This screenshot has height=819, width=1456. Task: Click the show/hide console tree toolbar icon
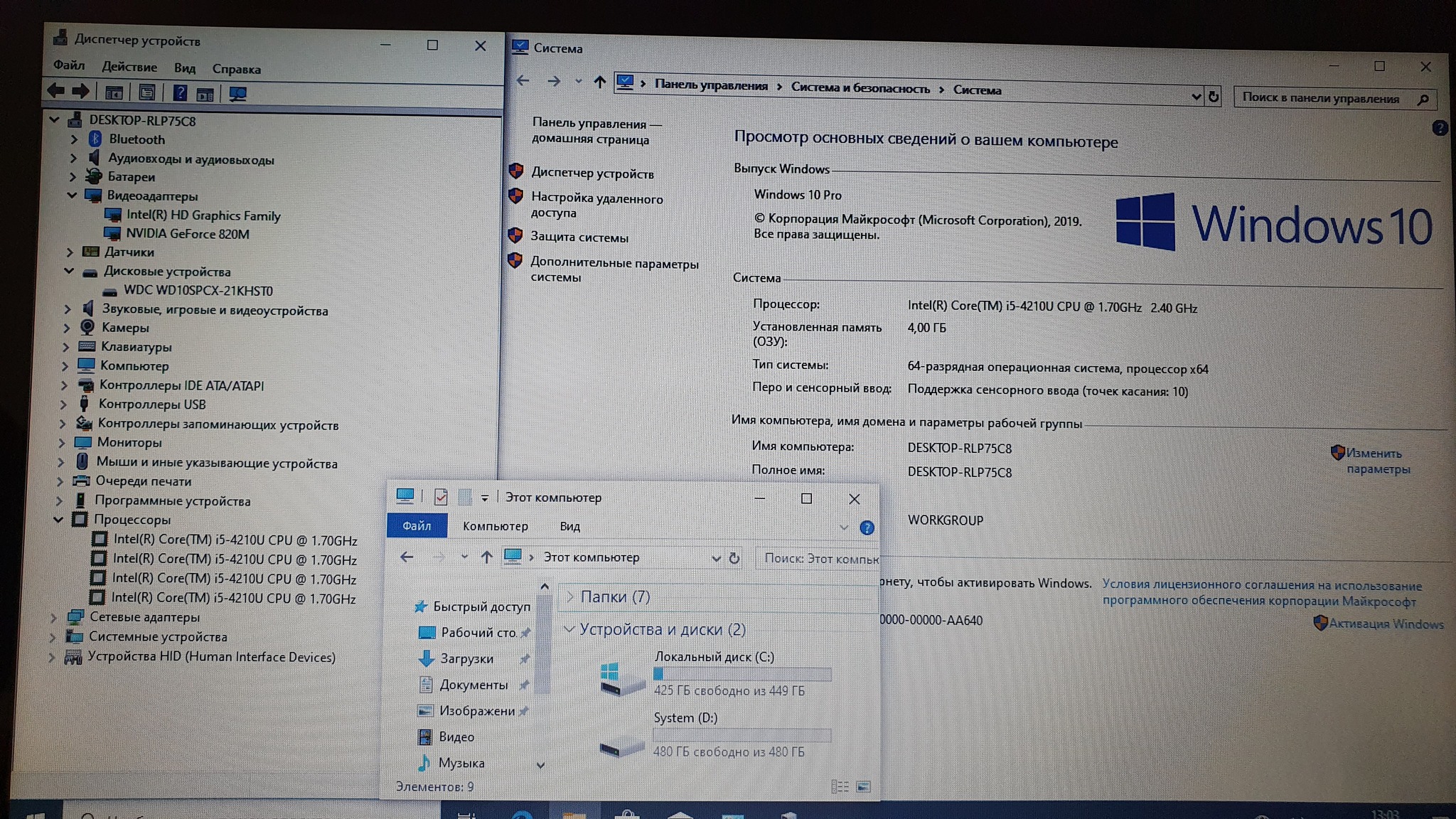coord(114,92)
